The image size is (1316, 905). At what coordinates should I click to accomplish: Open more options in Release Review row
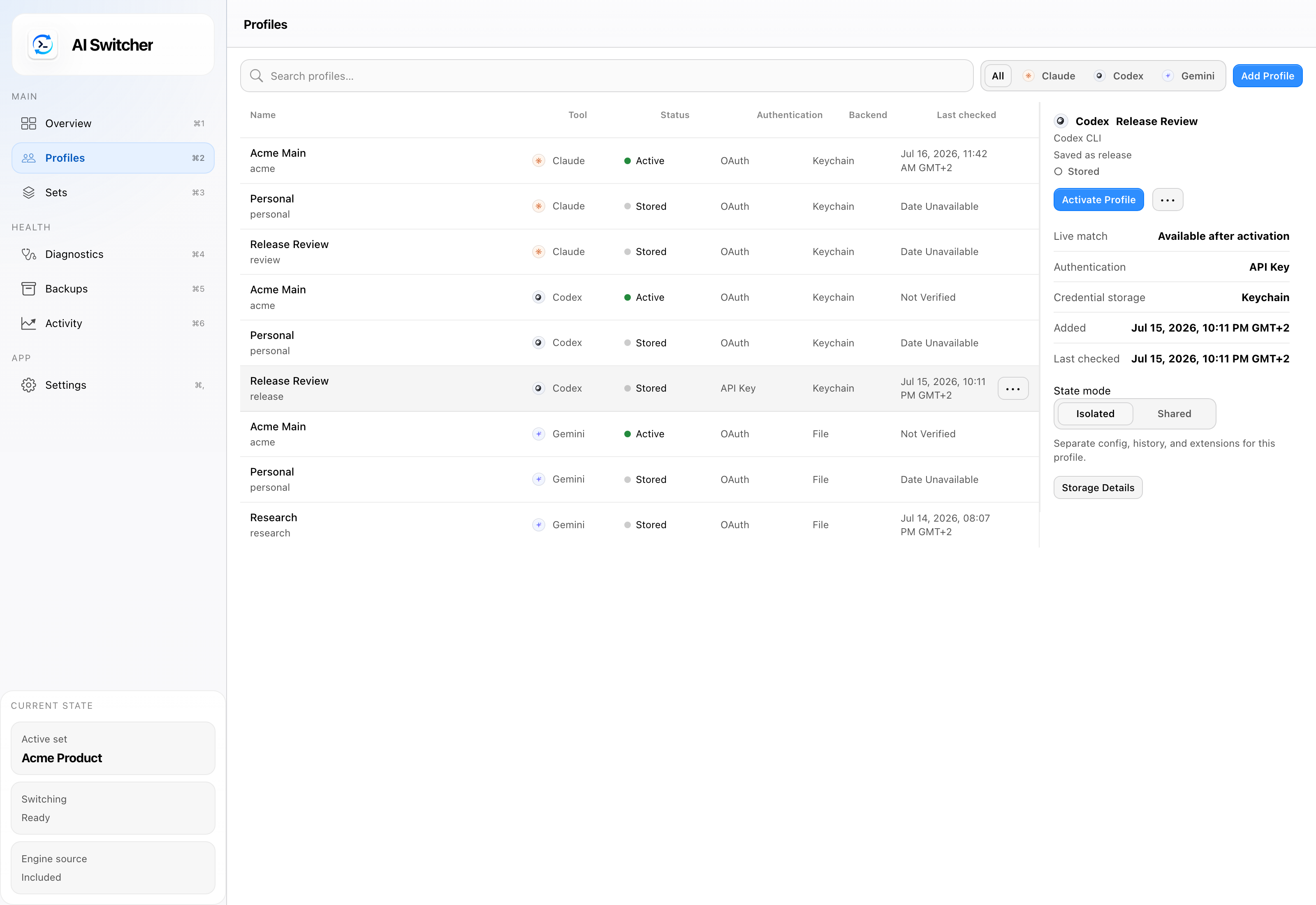coord(1013,388)
